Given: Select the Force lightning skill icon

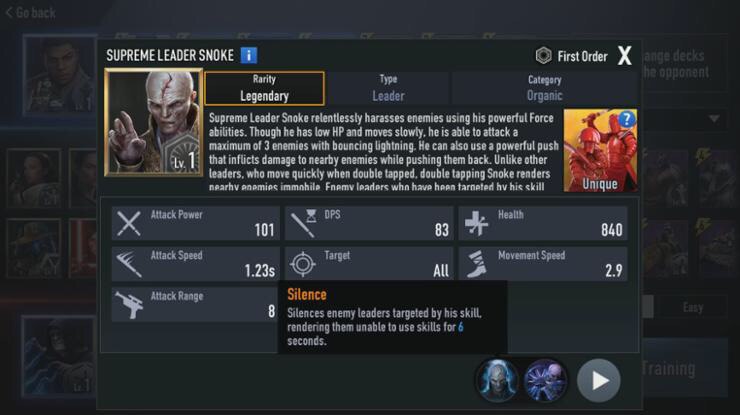Looking at the screenshot, I should [546, 381].
